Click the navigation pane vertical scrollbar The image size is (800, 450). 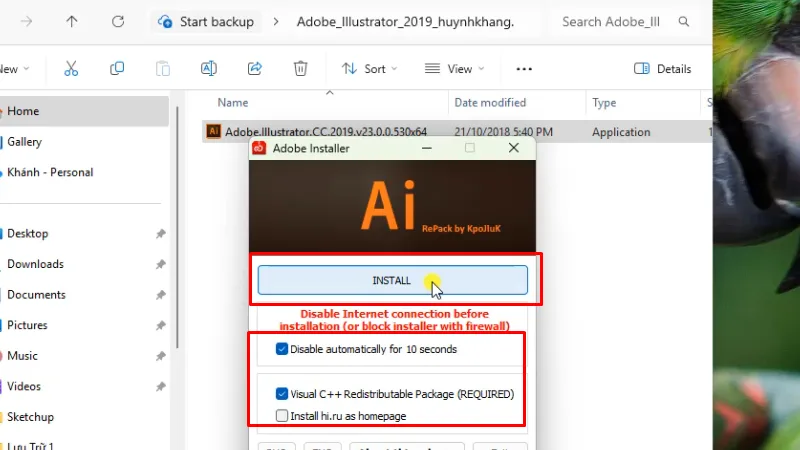[178, 227]
